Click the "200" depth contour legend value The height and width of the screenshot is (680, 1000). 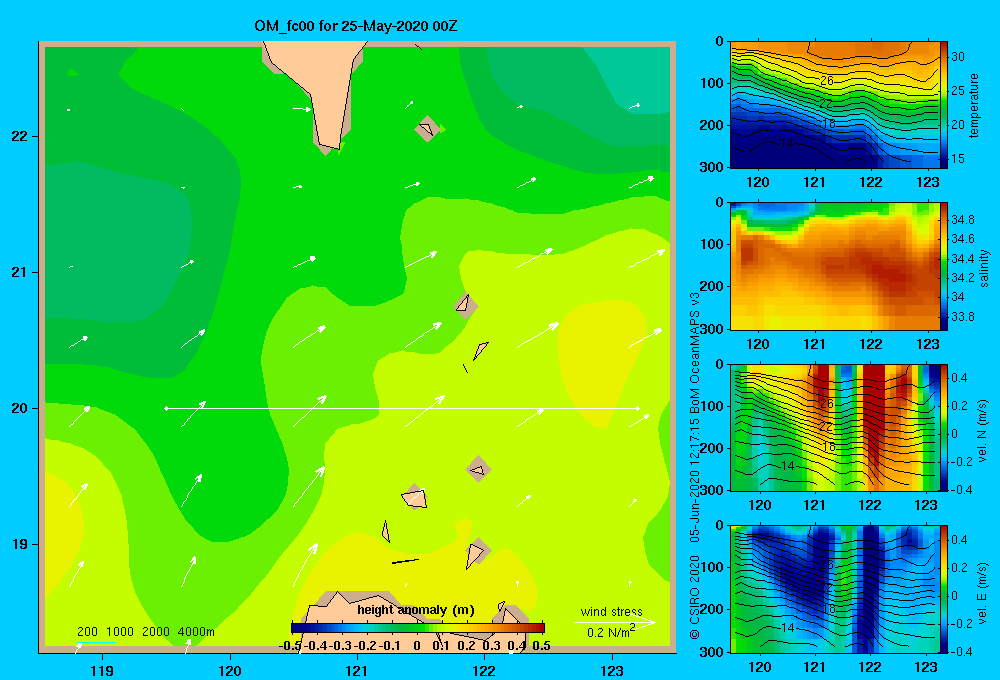tap(87, 632)
